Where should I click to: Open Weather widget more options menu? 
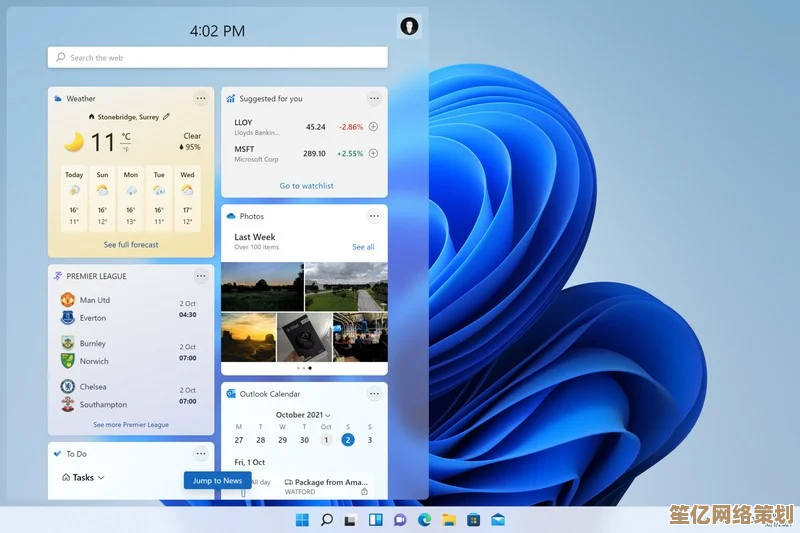(x=201, y=99)
